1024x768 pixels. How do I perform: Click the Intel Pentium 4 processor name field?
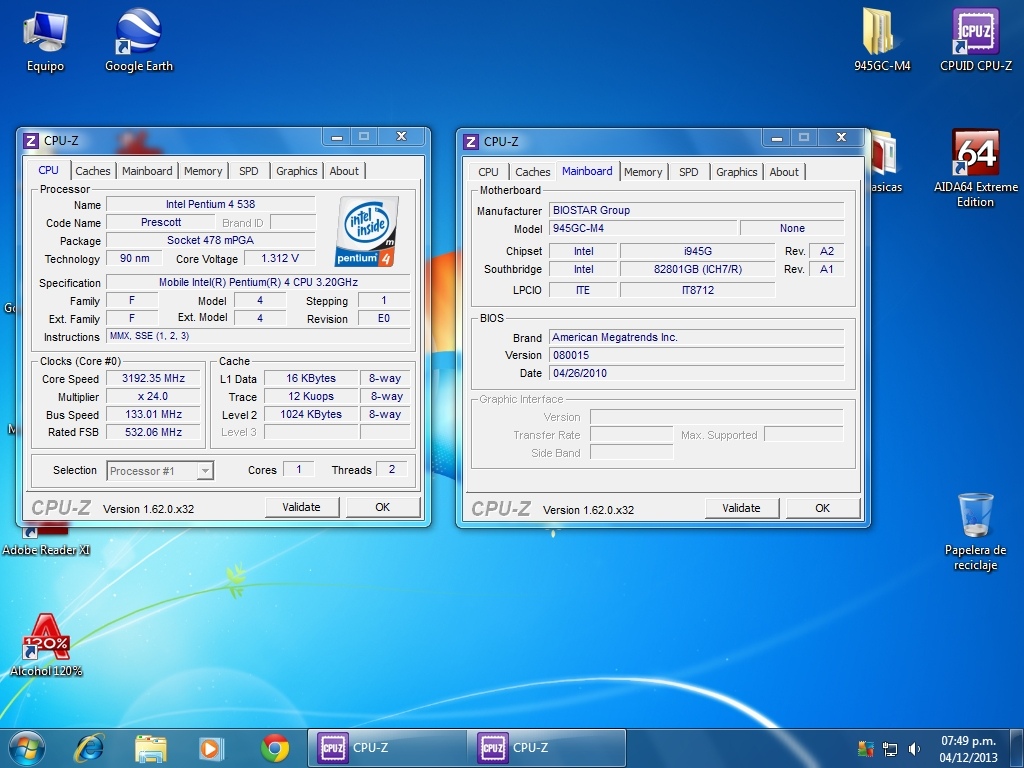(x=210, y=205)
